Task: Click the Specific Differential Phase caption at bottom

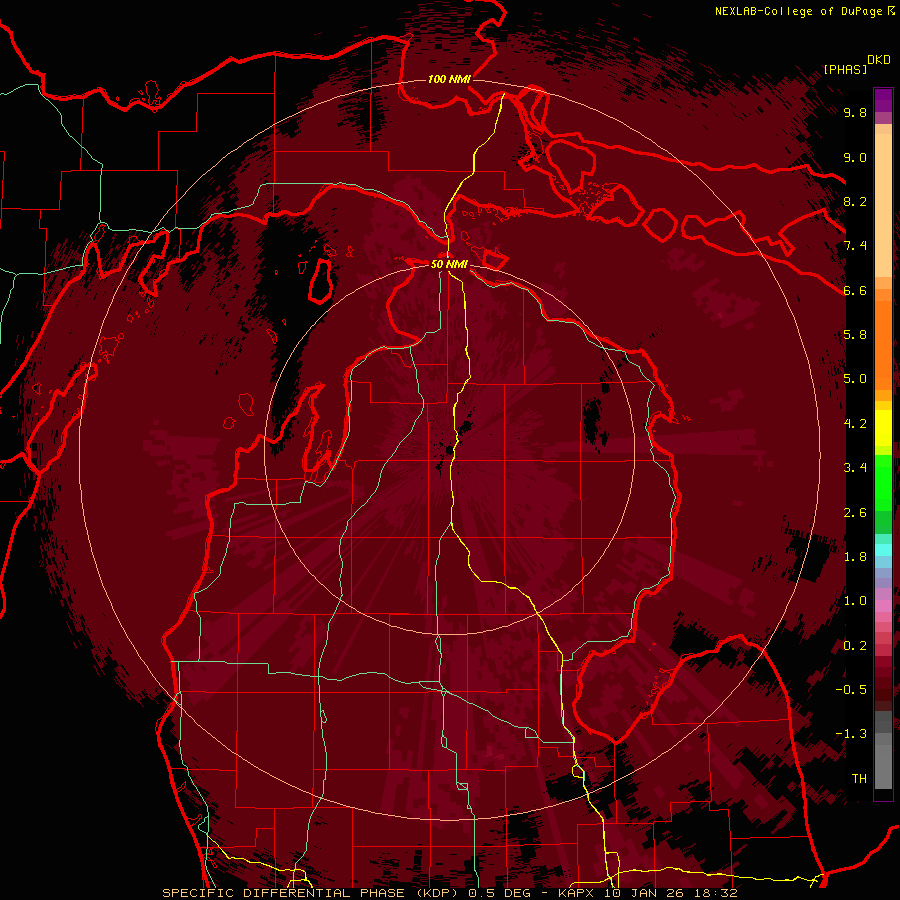Action: pyautogui.click(x=450, y=893)
